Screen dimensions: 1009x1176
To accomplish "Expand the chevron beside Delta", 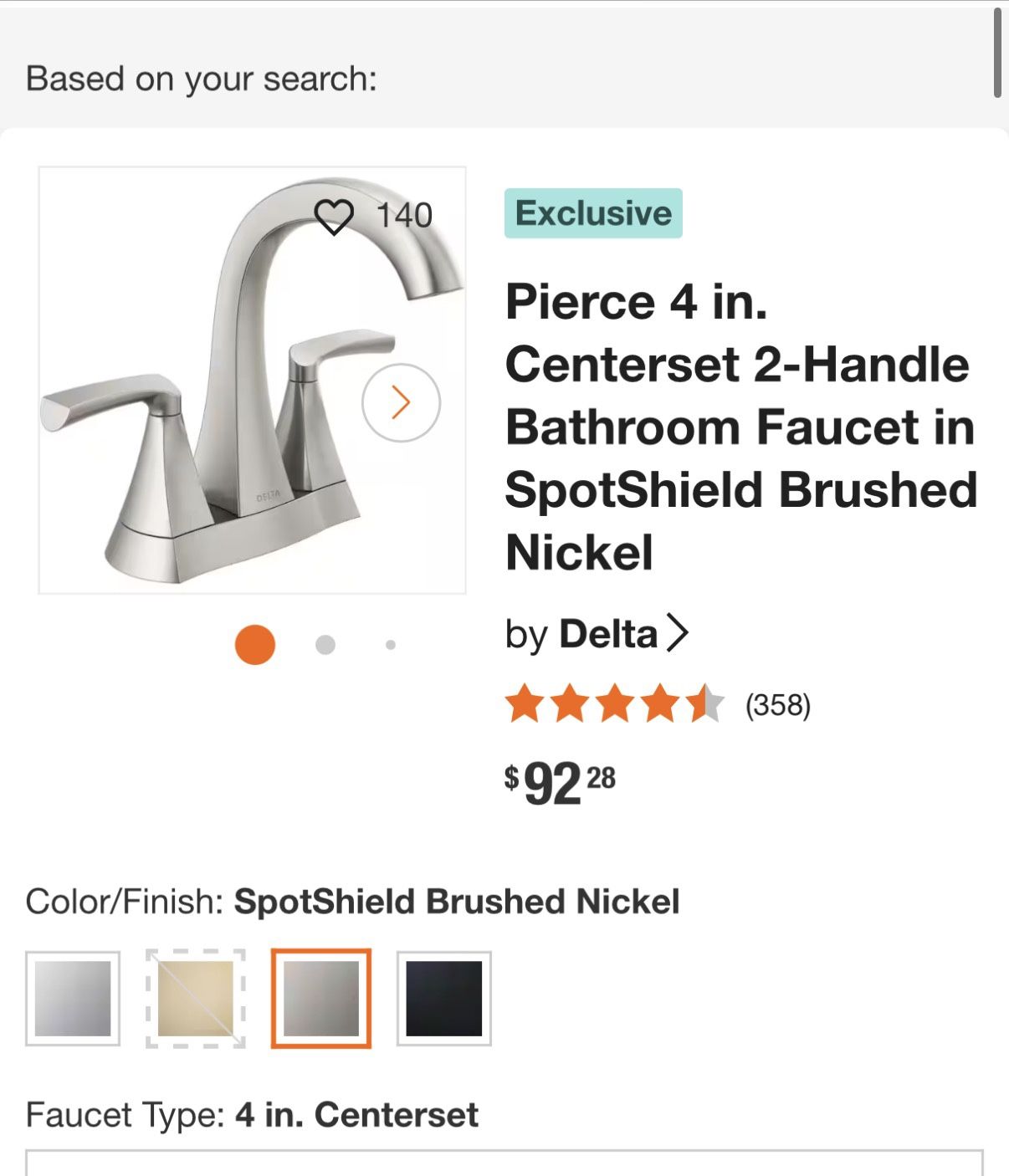I will pos(677,633).
